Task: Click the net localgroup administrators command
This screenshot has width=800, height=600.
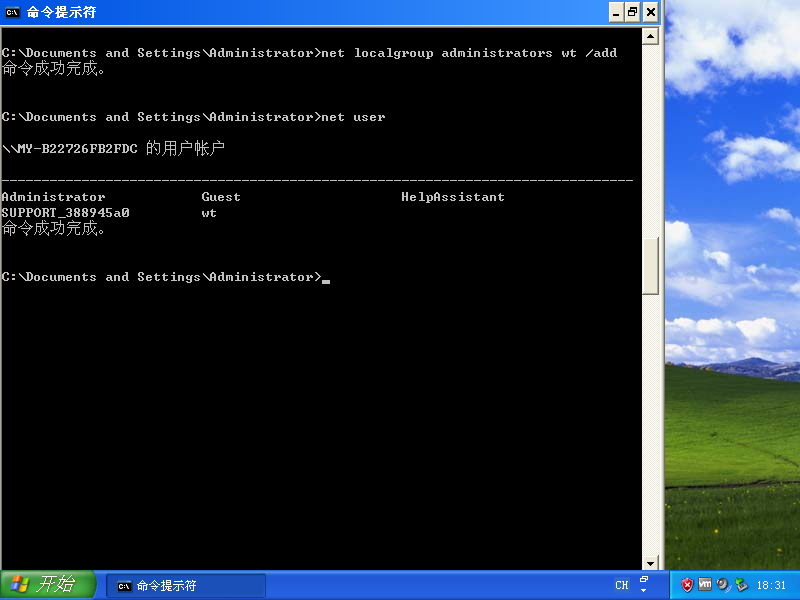Action: [x=469, y=53]
